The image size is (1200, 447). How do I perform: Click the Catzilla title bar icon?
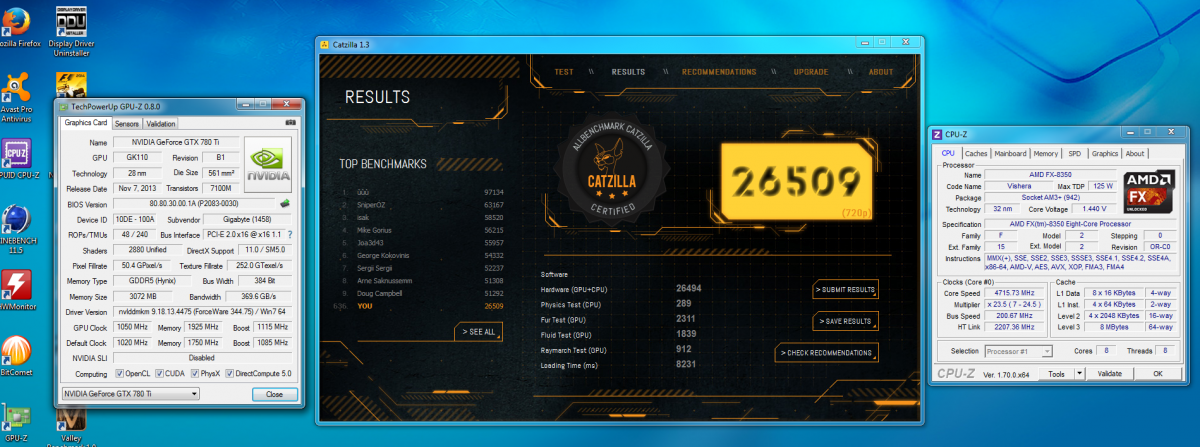point(323,44)
